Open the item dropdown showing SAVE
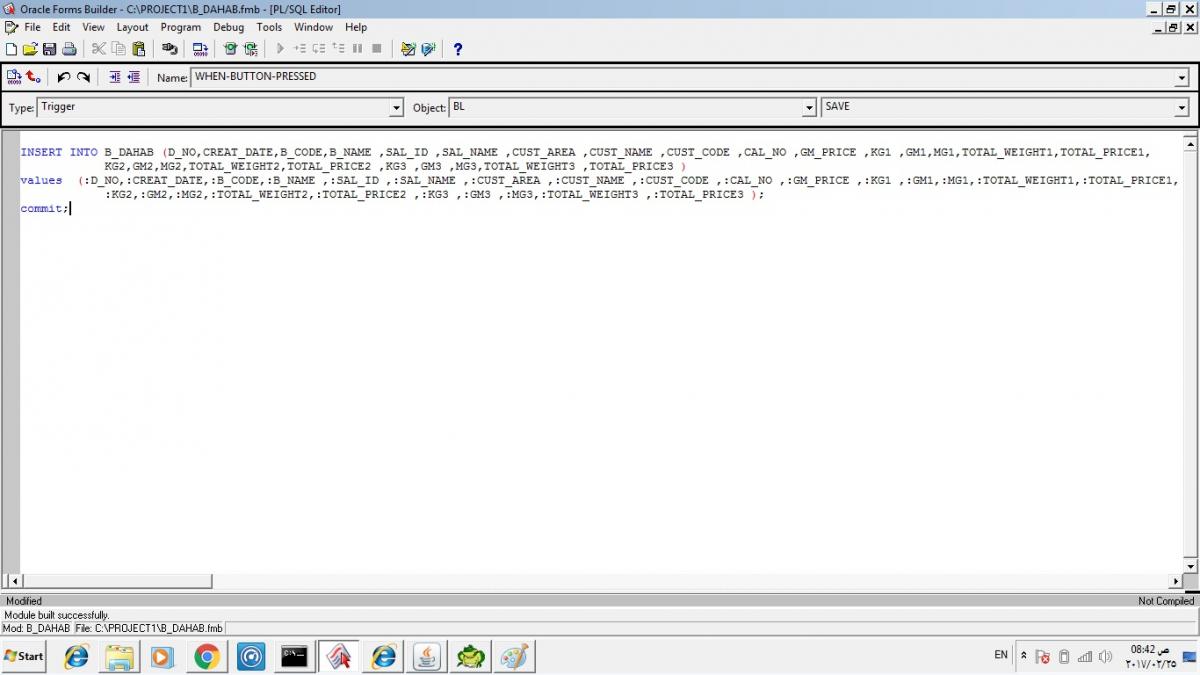 click(x=1181, y=108)
